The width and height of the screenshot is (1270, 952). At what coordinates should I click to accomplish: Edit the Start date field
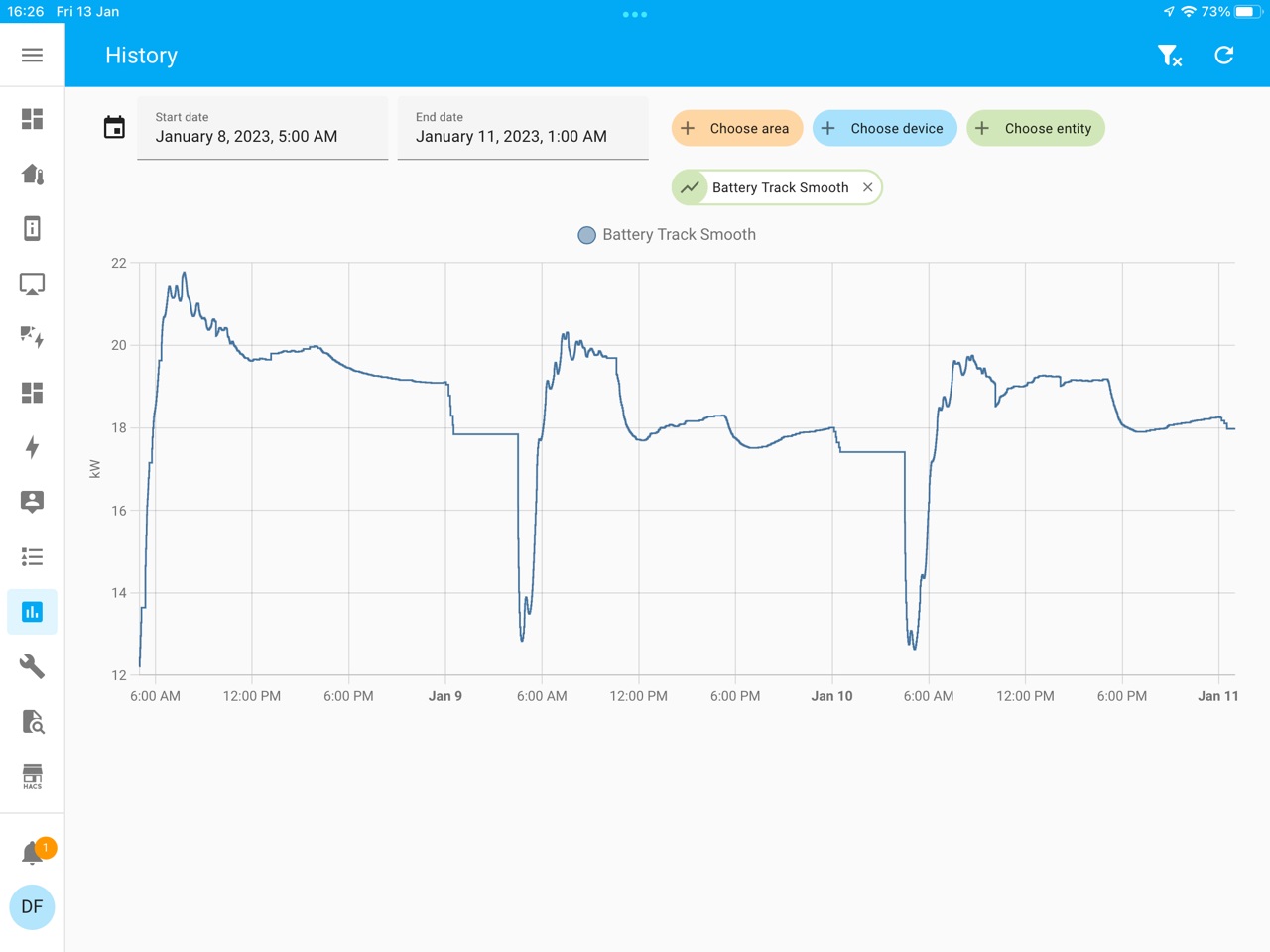262,128
